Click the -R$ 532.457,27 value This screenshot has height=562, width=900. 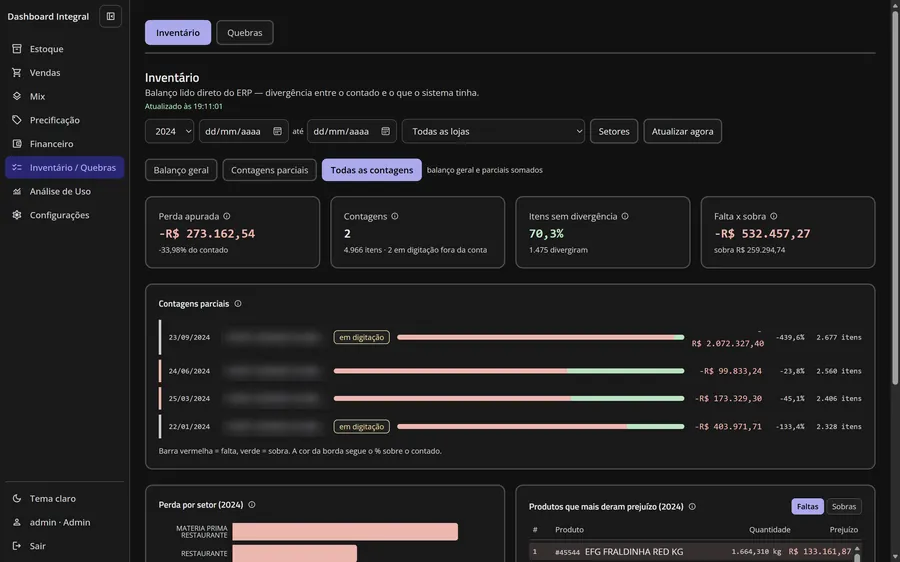pos(762,234)
